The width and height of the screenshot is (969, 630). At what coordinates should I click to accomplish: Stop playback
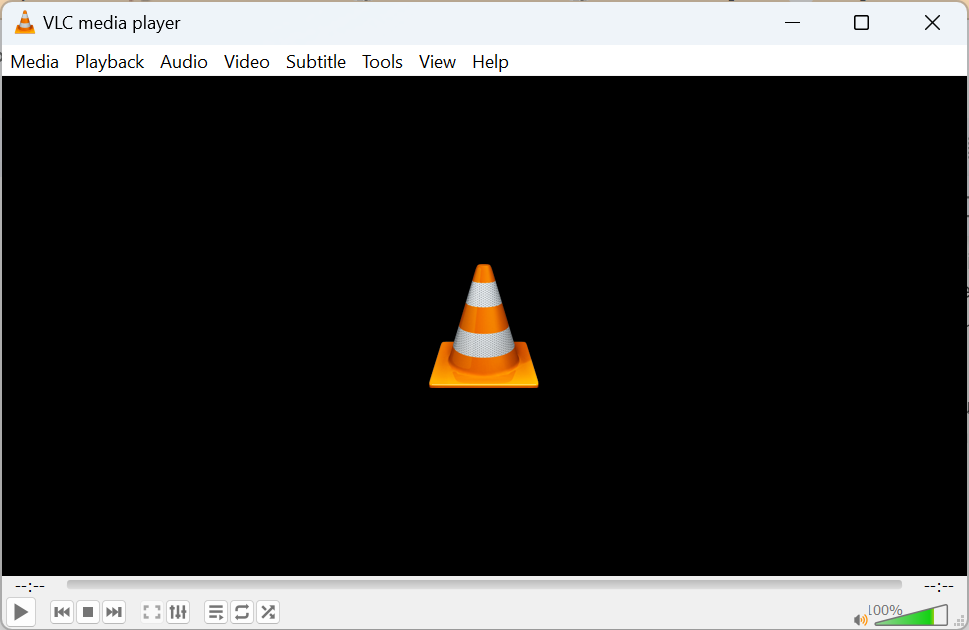[88, 611]
